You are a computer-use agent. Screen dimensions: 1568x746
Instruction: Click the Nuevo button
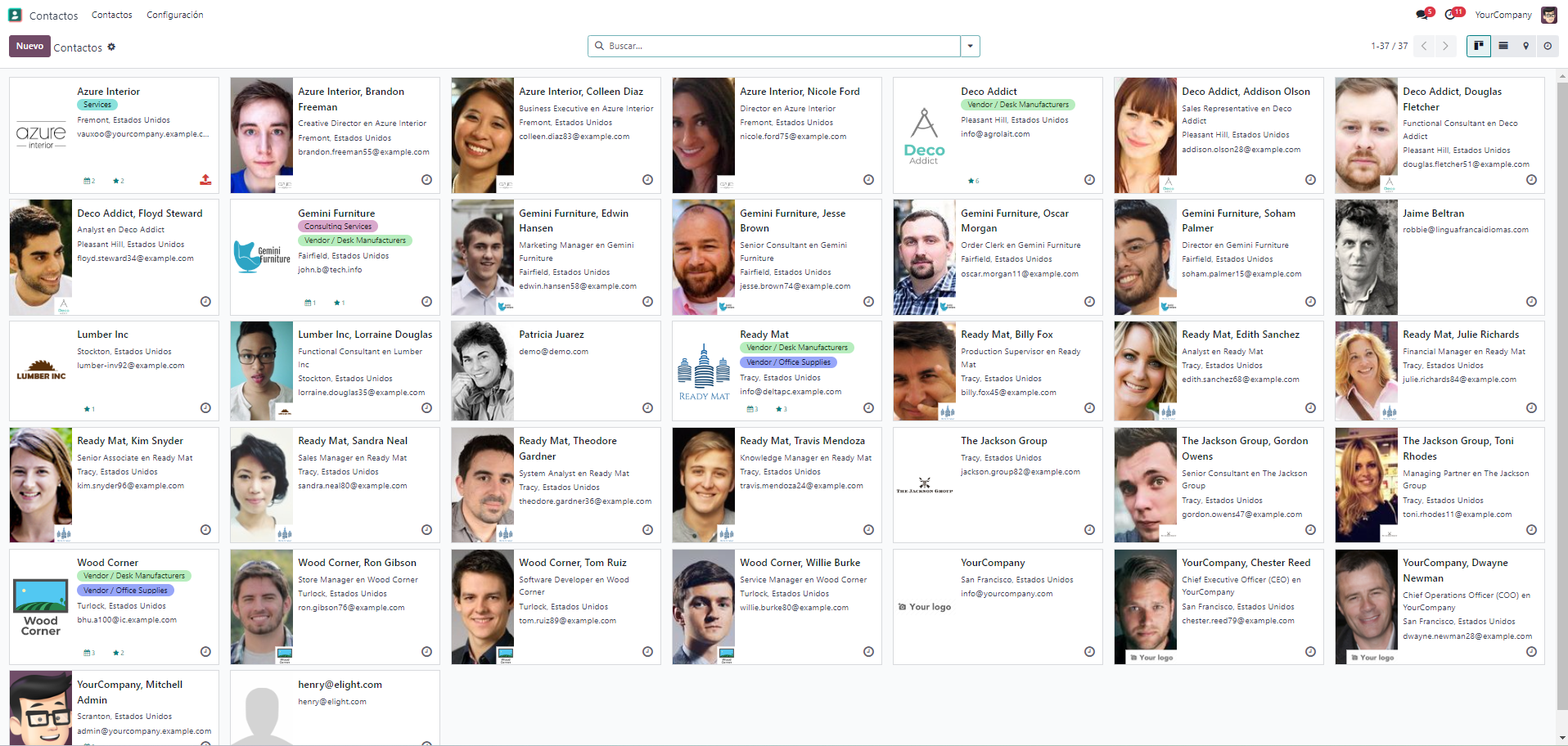(29, 46)
